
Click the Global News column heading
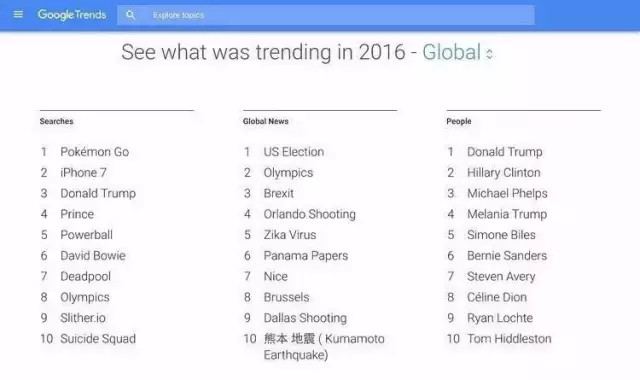pyautogui.click(x=266, y=121)
